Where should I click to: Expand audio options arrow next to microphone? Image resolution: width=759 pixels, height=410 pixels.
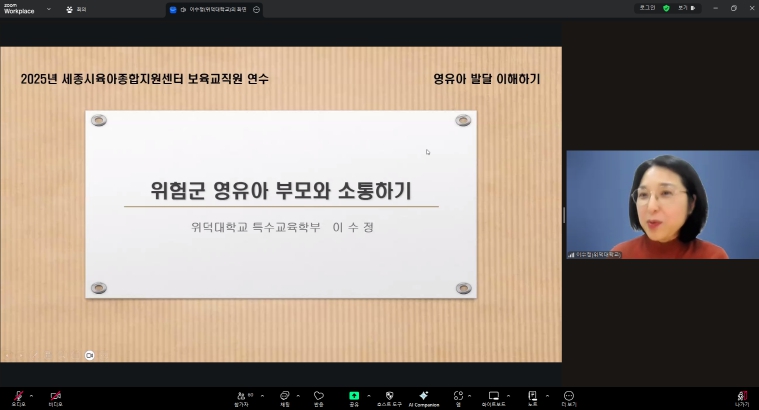point(31,393)
